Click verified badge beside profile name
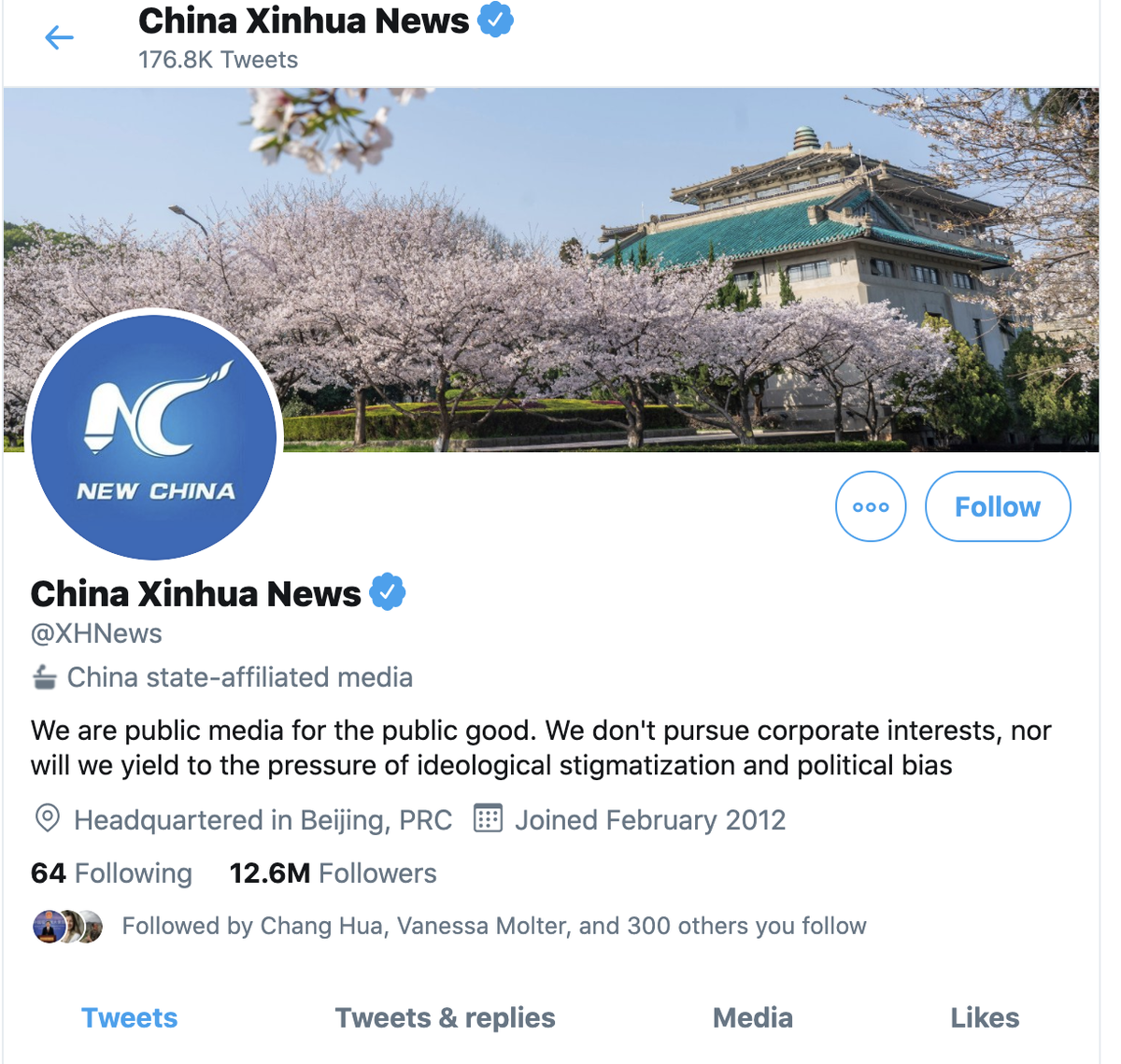Viewport: 1121px width, 1064px height. click(x=388, y=592)
